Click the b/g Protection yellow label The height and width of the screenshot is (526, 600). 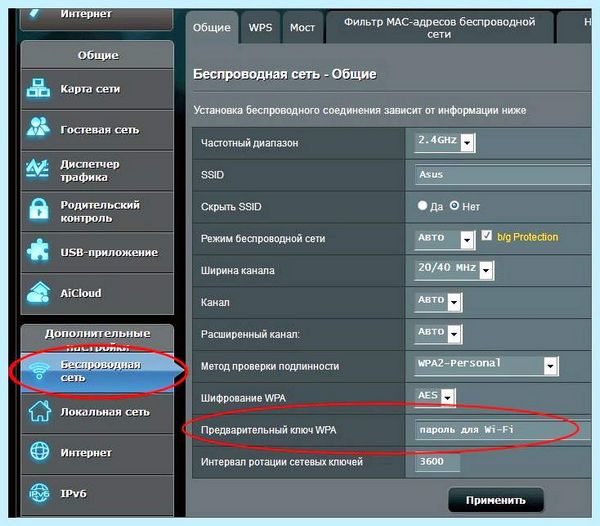coord(528,237)
